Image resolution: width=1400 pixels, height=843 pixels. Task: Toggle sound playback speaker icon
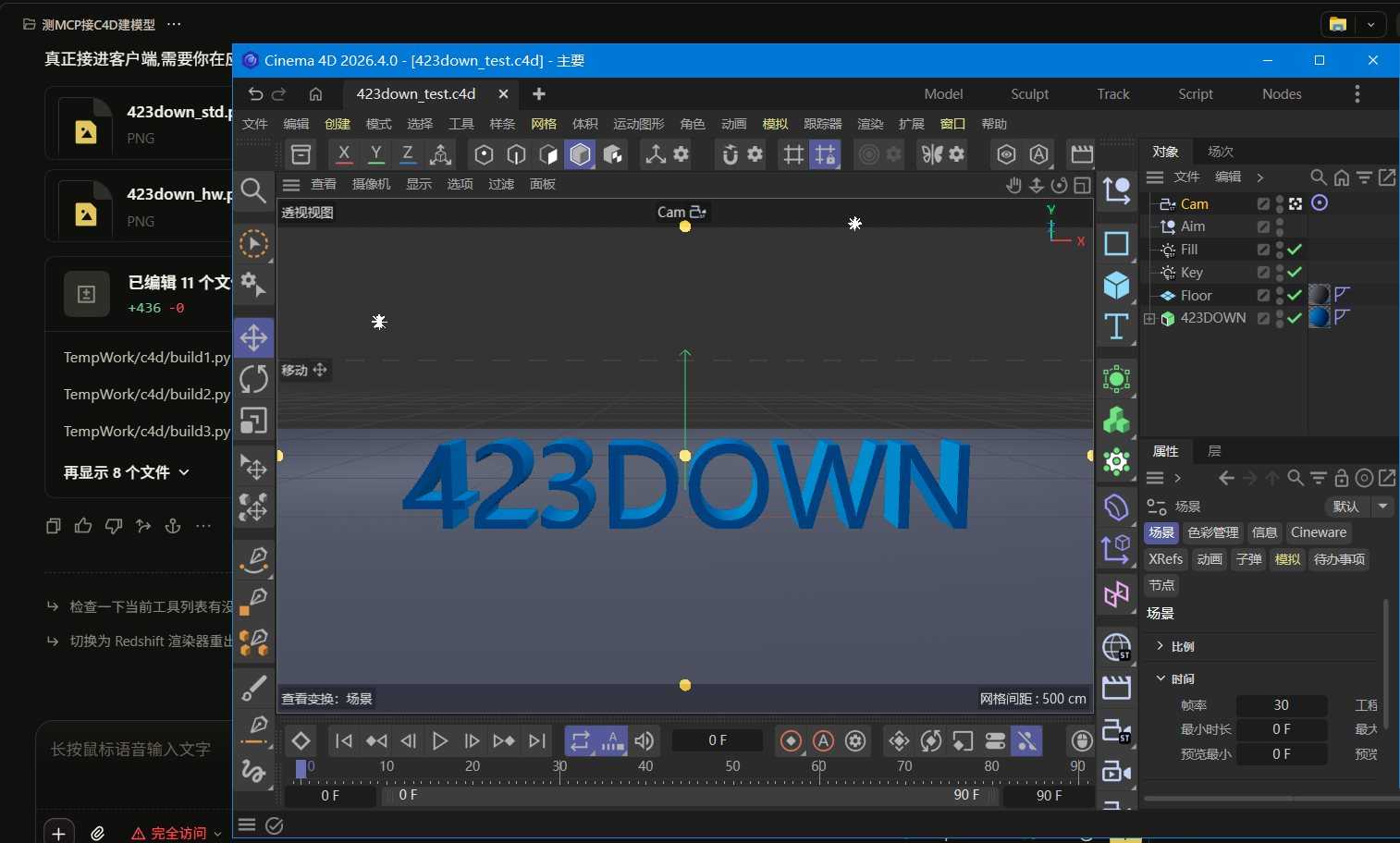pos(645,740)
